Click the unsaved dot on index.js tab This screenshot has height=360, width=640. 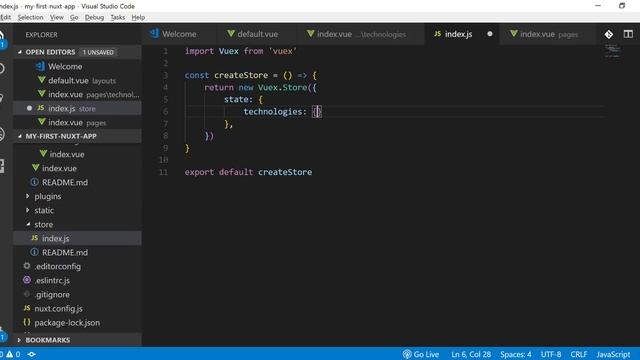[x=490, y=34]
